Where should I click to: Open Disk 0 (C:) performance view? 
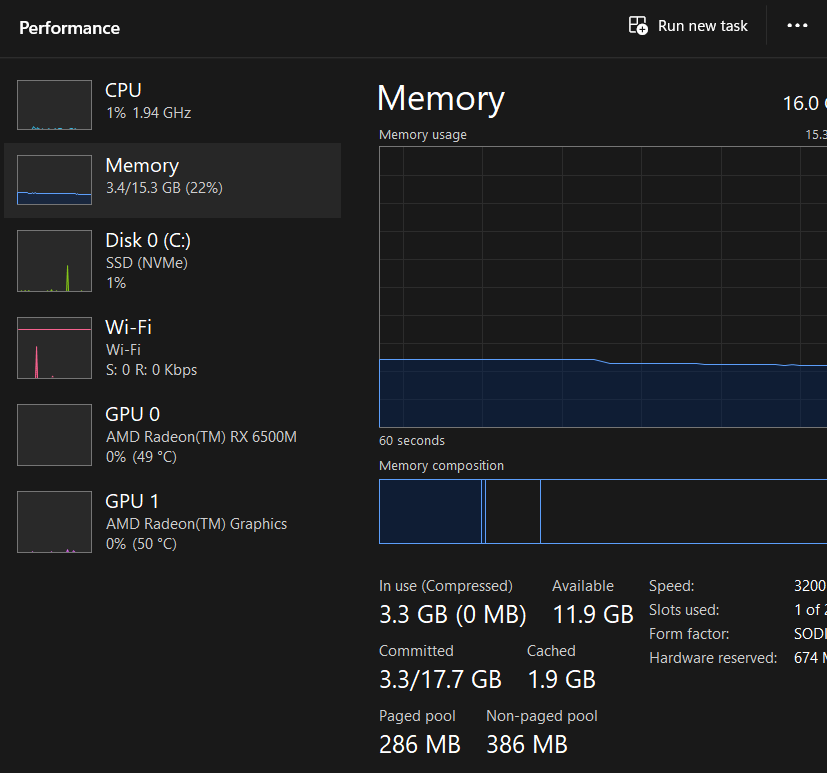[172, 260]
